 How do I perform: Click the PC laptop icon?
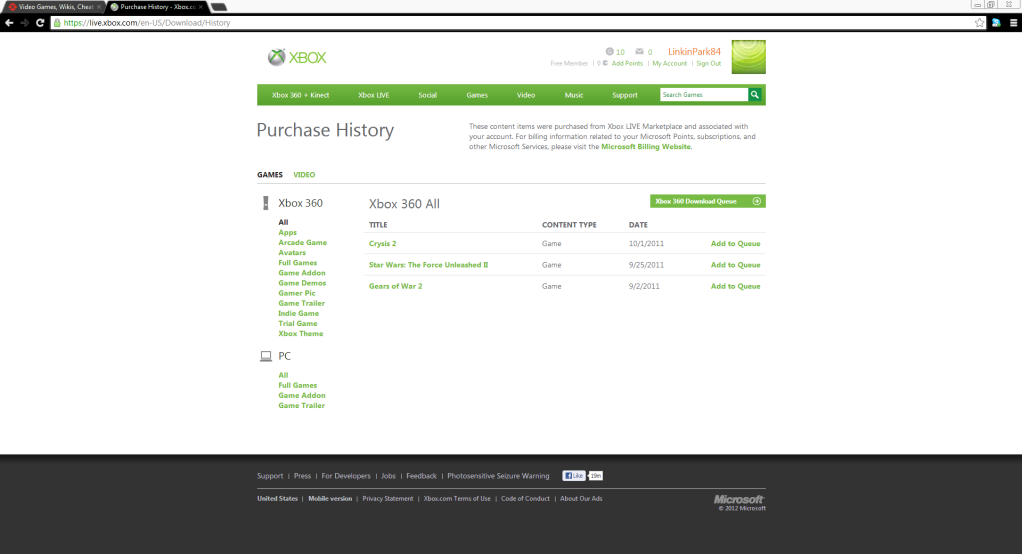[266, 356]
